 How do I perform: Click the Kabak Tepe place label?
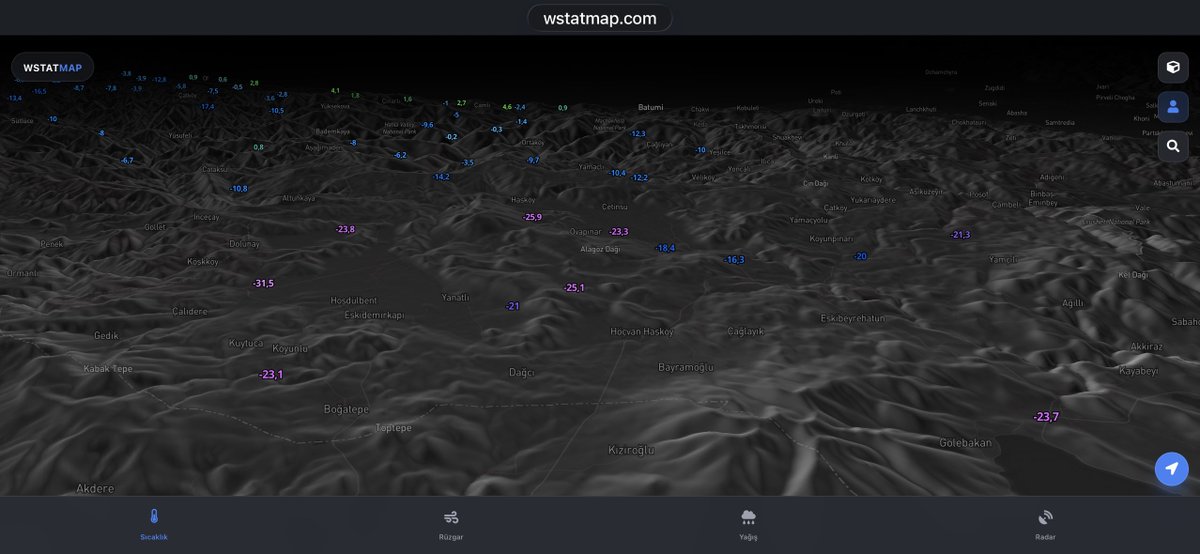tap(108, 369)
